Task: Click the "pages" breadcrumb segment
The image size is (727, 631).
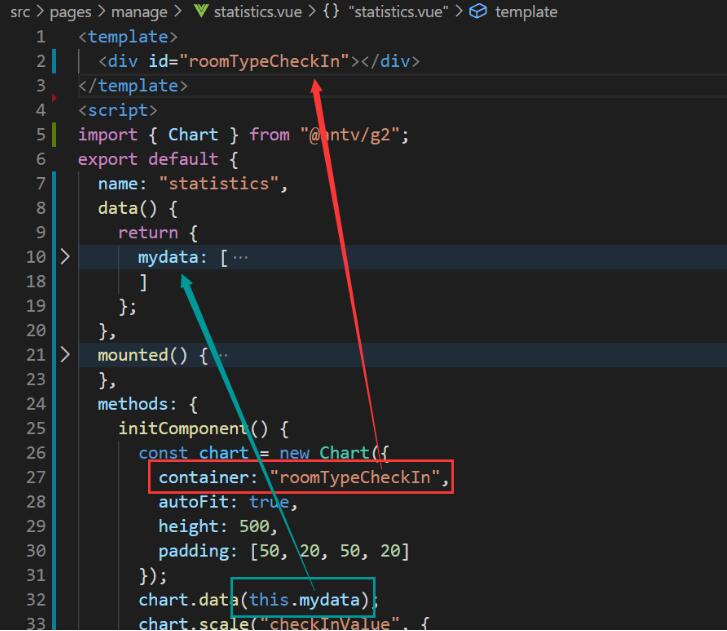Action: [70, 12]
